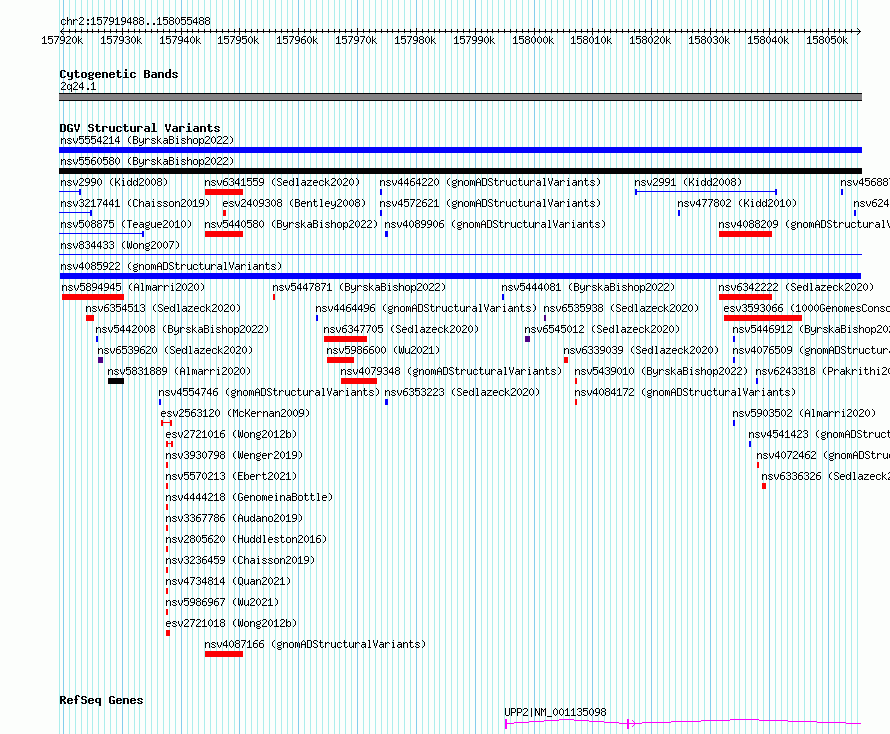Click nsv6545012 (Sedlazeck2020) label
This screenshot has height=734, width=890.
click(602, 329)
